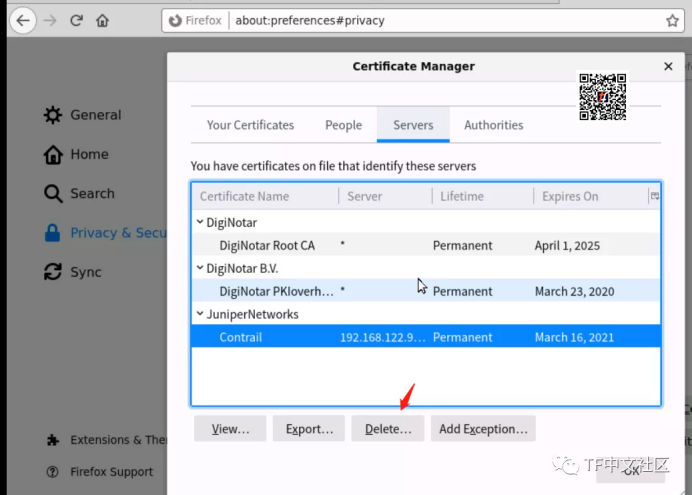Click the April 1, 2025 expiry cell
This screenshot has width=692, height=495.
(567, 245)
